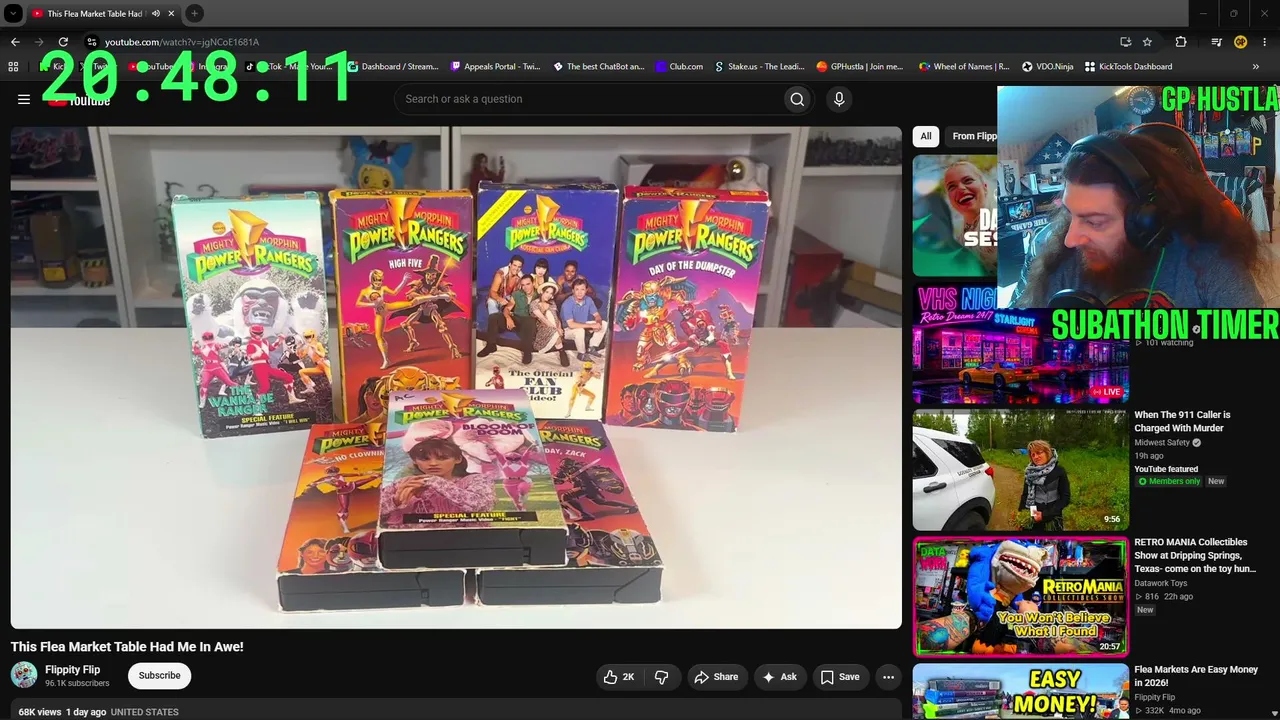Open the Appeals Portal bookmark
Screen dimensions: 1280x720
tap(495, 67)
